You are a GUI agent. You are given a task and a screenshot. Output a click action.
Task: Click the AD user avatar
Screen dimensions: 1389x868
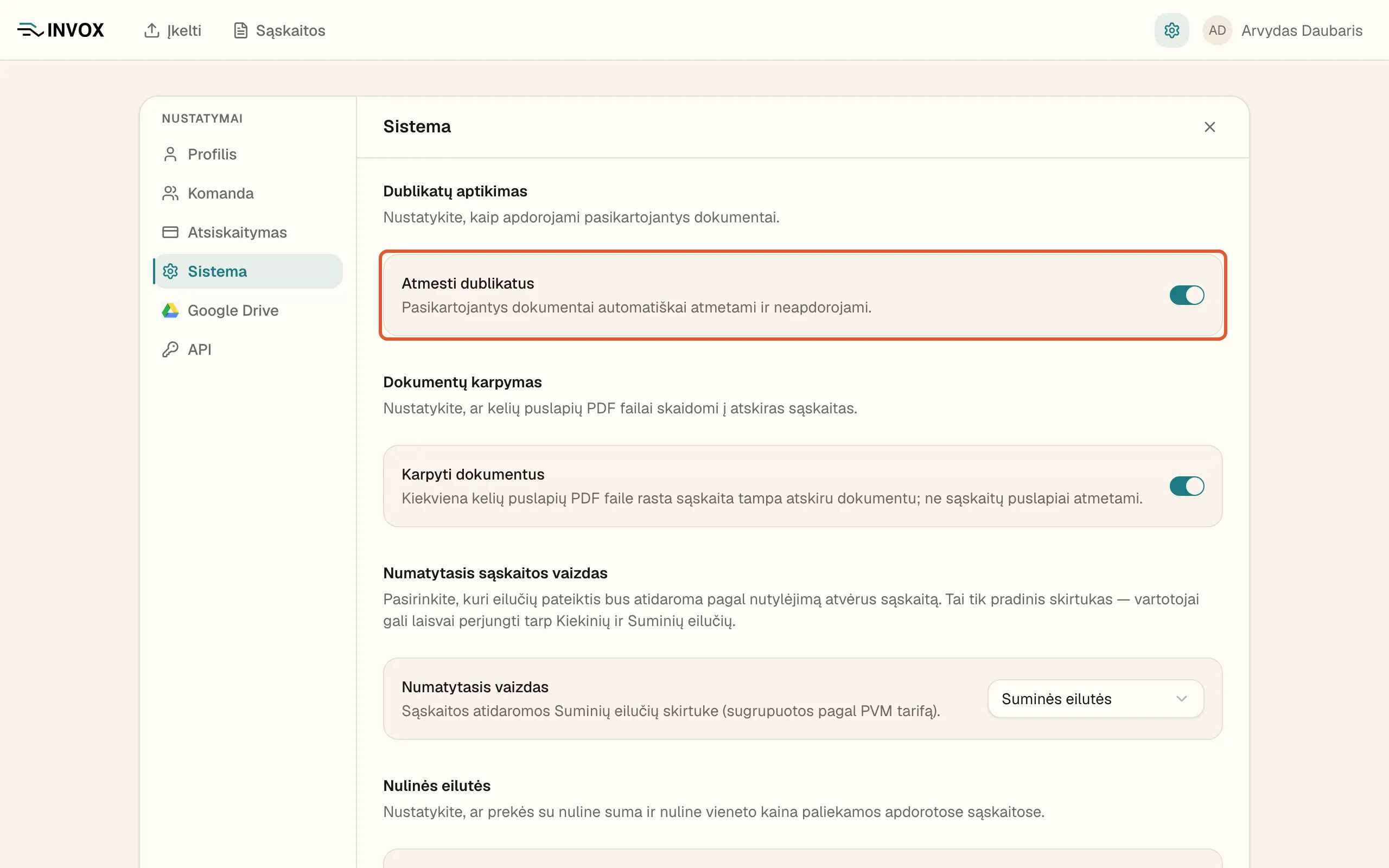tap(1217, 30)
